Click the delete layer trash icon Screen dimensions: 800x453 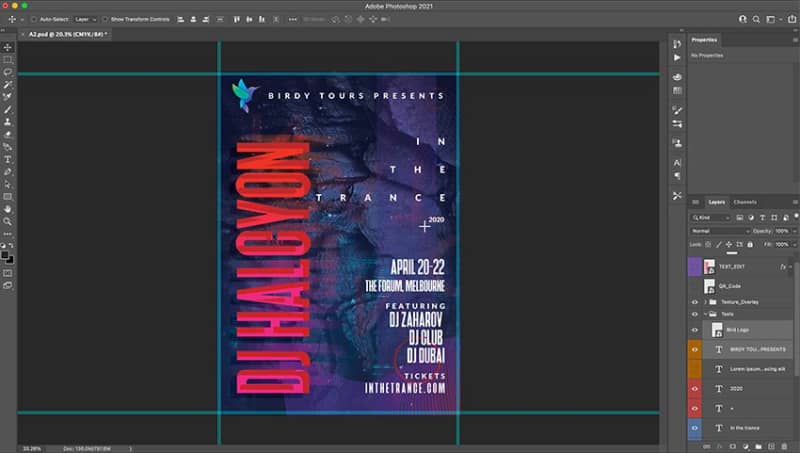coord(784,447)
